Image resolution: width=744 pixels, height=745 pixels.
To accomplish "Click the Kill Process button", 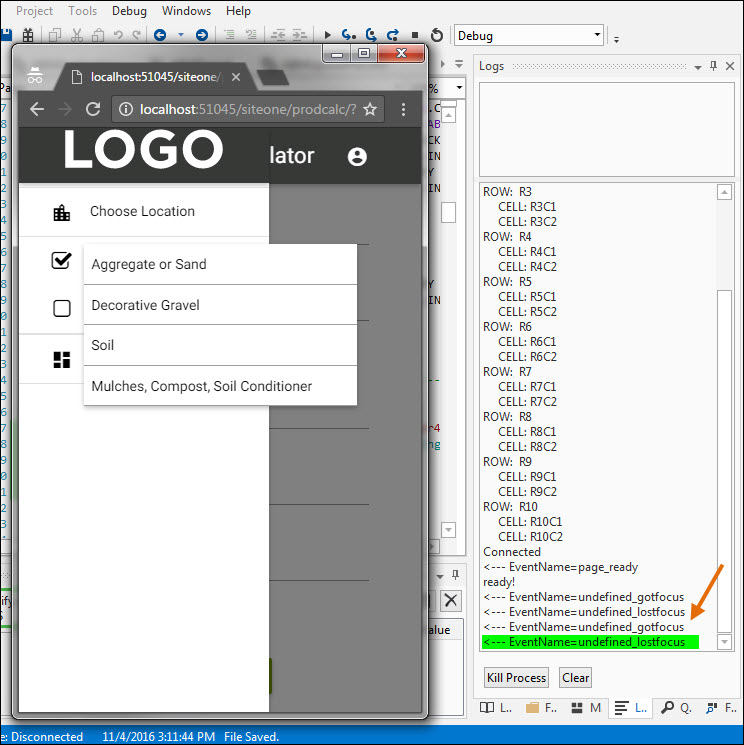I will 516,678.
